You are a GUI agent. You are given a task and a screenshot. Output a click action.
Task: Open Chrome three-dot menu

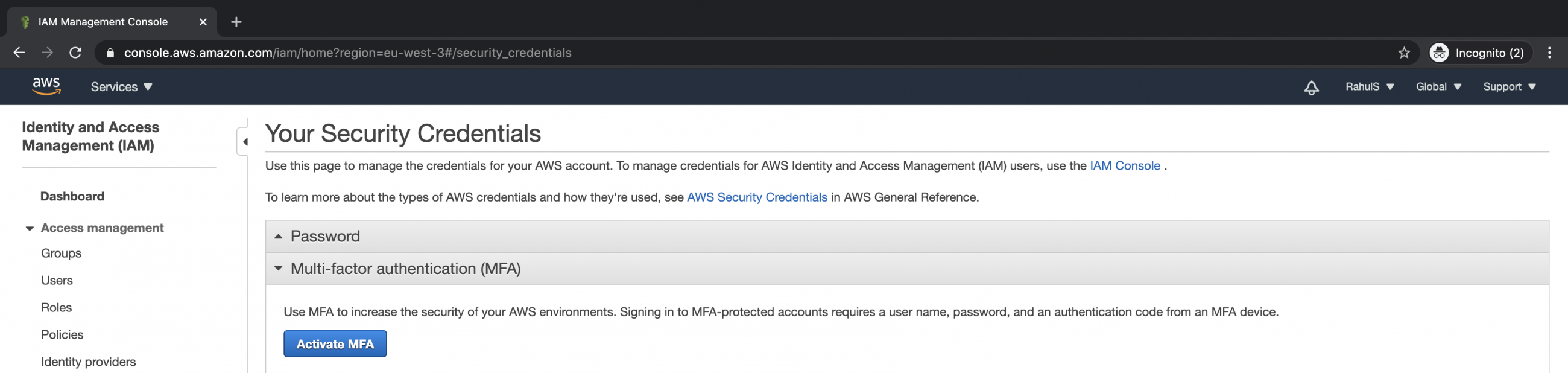(x=1549, y=53)
